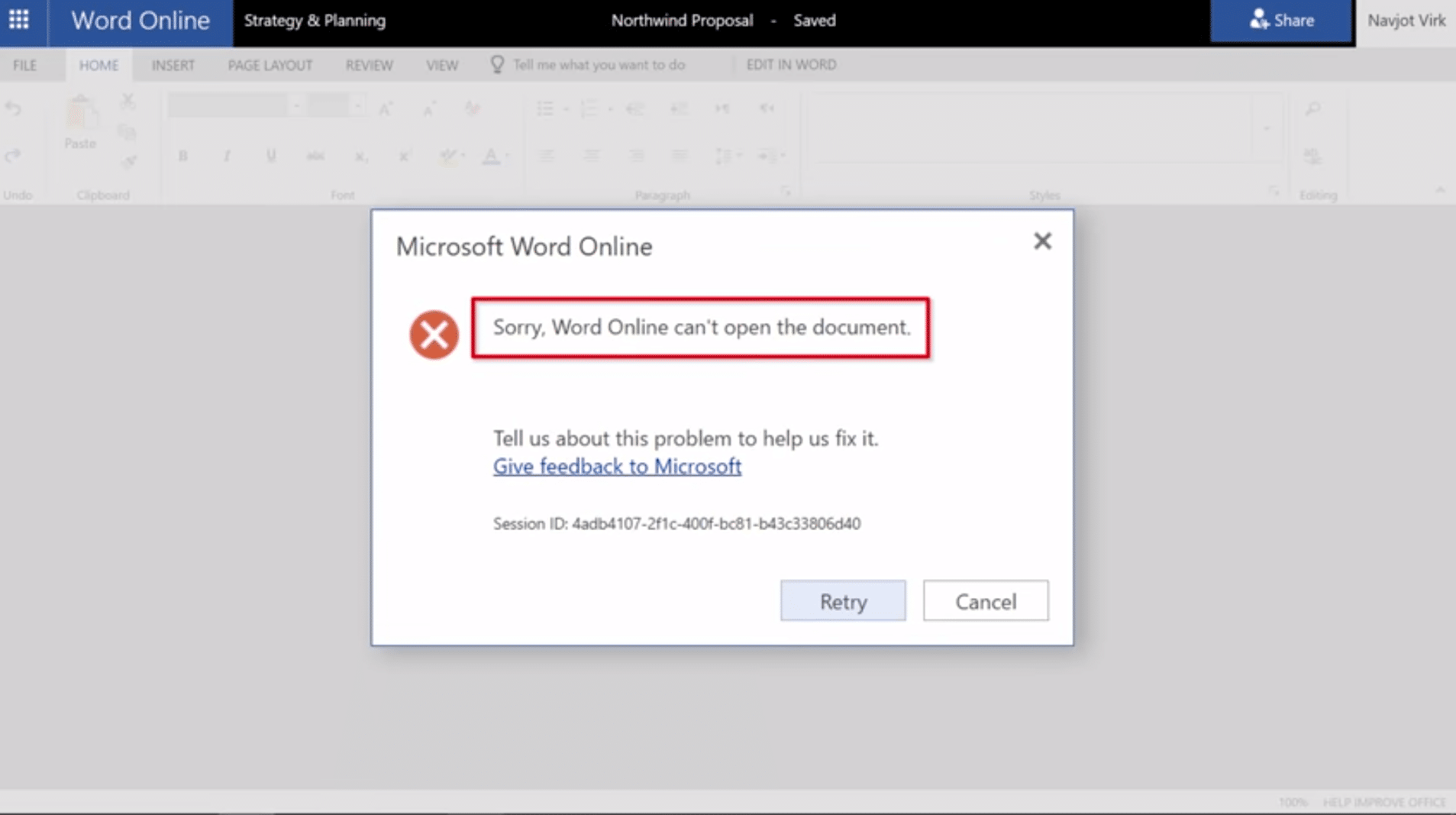1456x815 pixels.
Task: Select the Format Painter brush icon
Action: point(128,162)
